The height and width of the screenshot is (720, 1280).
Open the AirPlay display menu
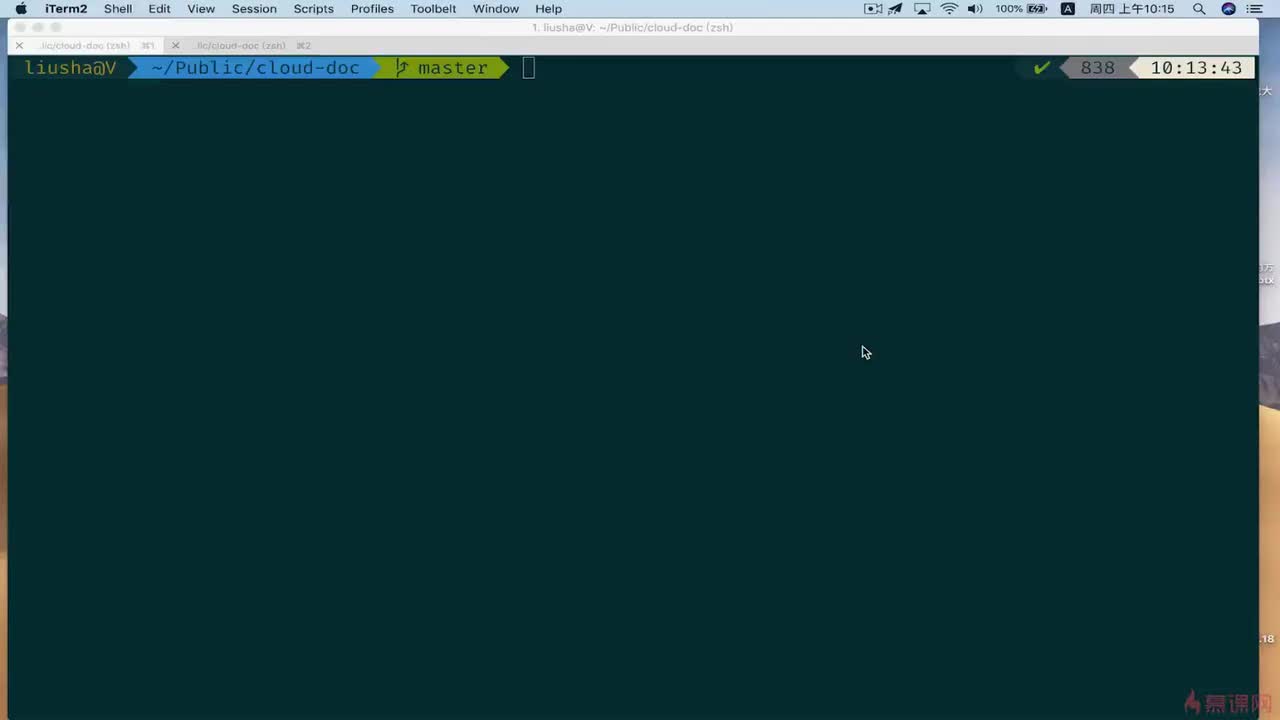tap(922, 9)
